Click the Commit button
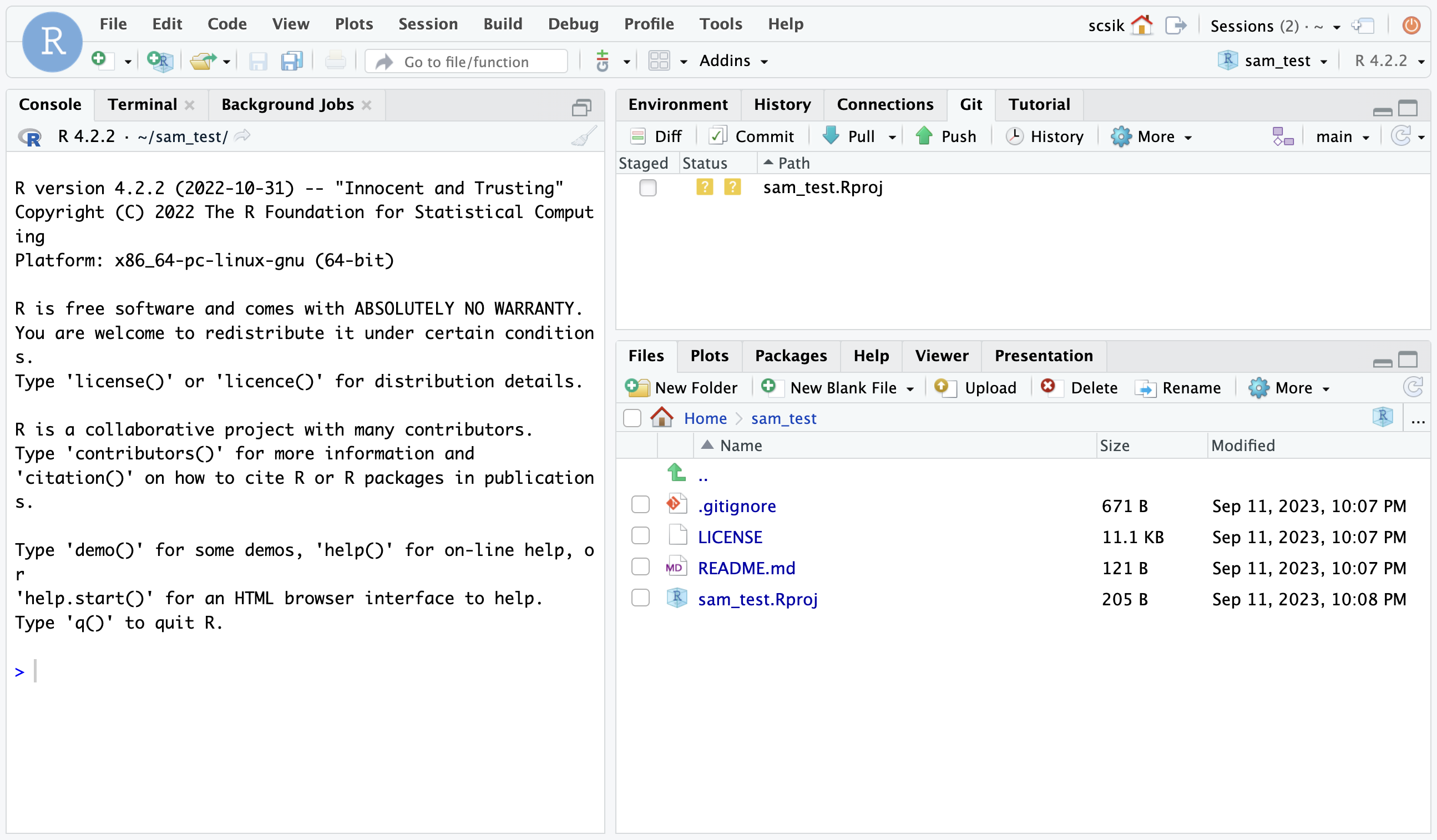The width and height of the screenshot is (1437, 840). [752, 136]
